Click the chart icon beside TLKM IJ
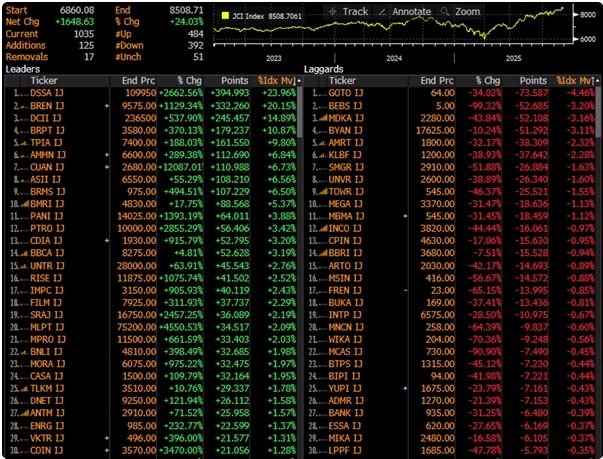The image size is (603, 459). [x=25, y=389]
